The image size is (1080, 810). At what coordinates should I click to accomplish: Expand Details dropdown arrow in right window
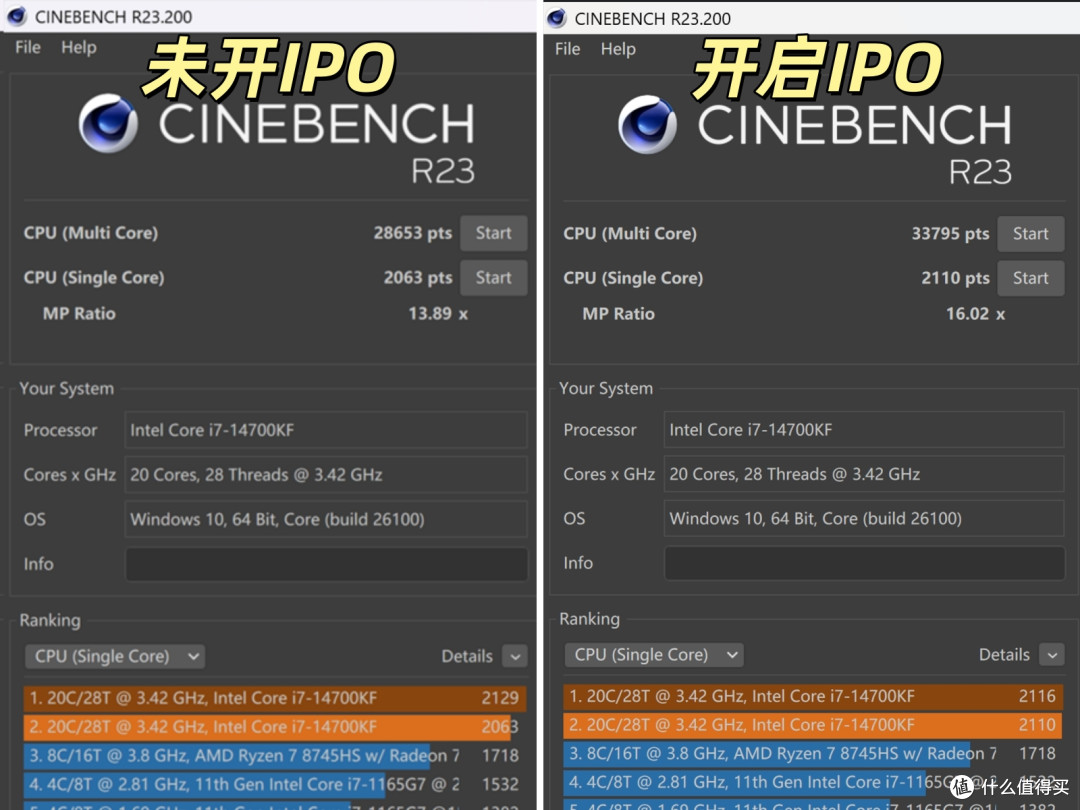pyautogui.click(x=1052, y=655)
